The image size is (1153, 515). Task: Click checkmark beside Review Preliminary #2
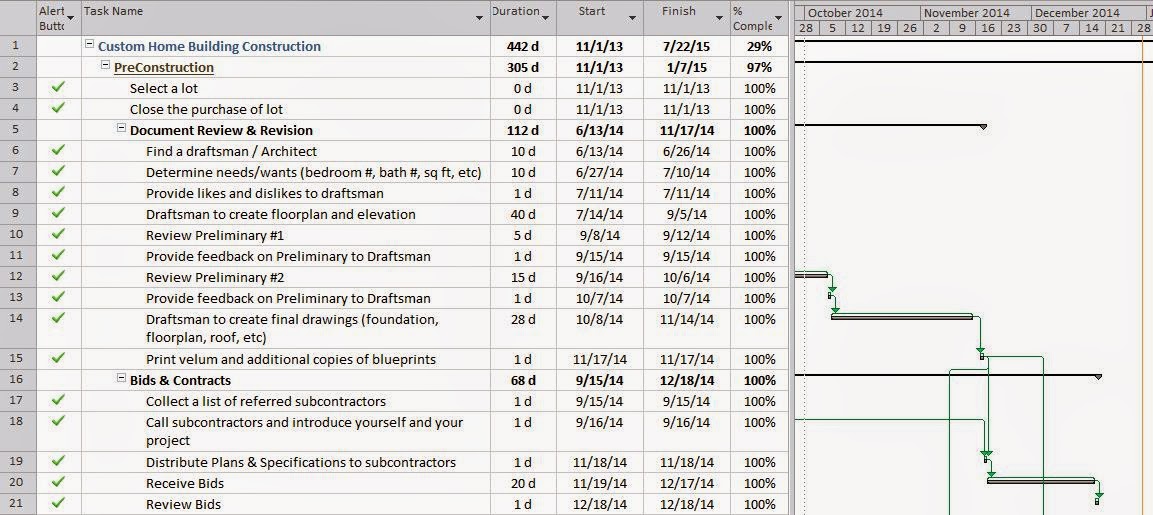[58, 277]
